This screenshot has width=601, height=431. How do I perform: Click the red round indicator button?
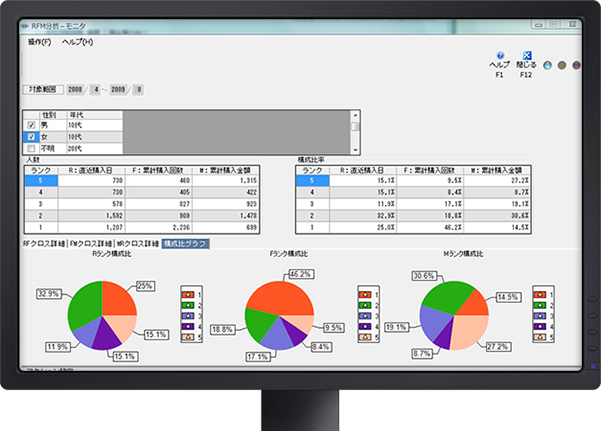576,65
